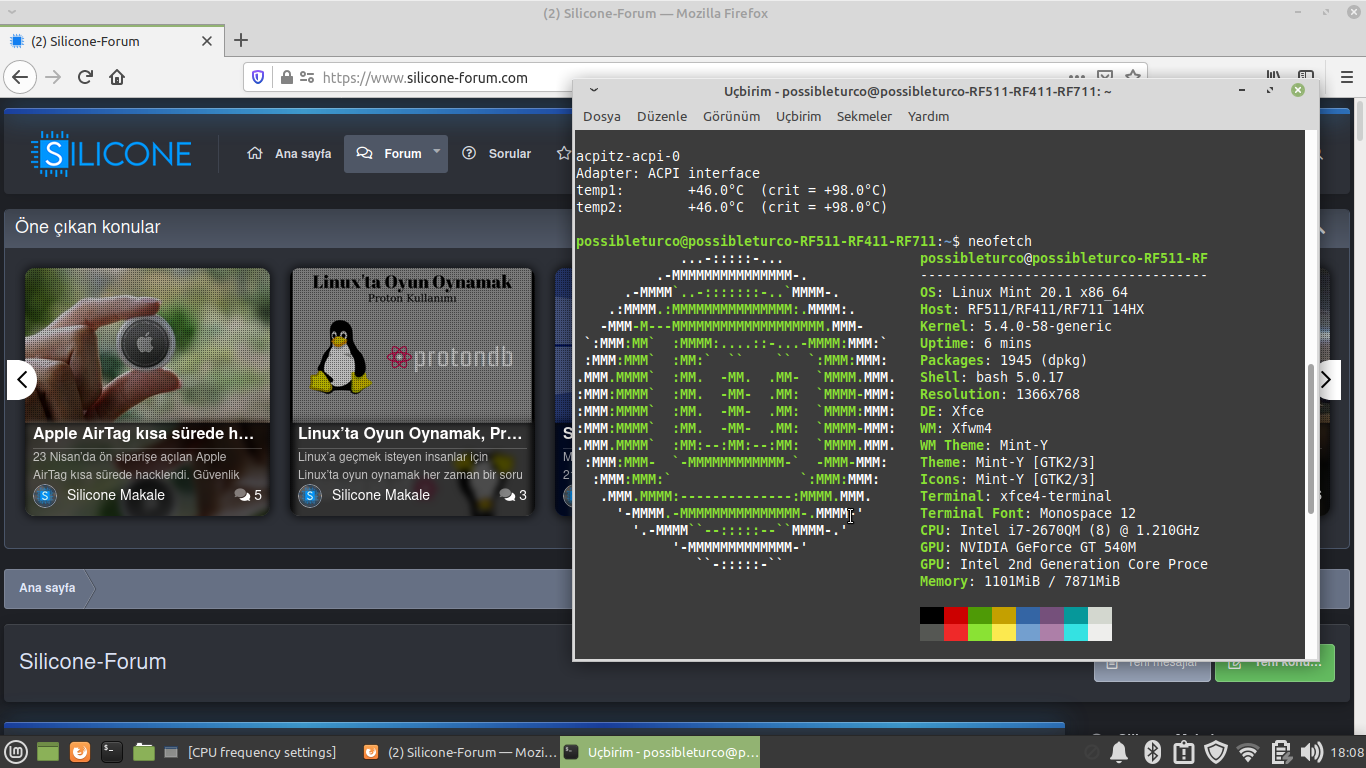Open the Sorular navigation link
1366x768 pixels.
tap(497, 153)
